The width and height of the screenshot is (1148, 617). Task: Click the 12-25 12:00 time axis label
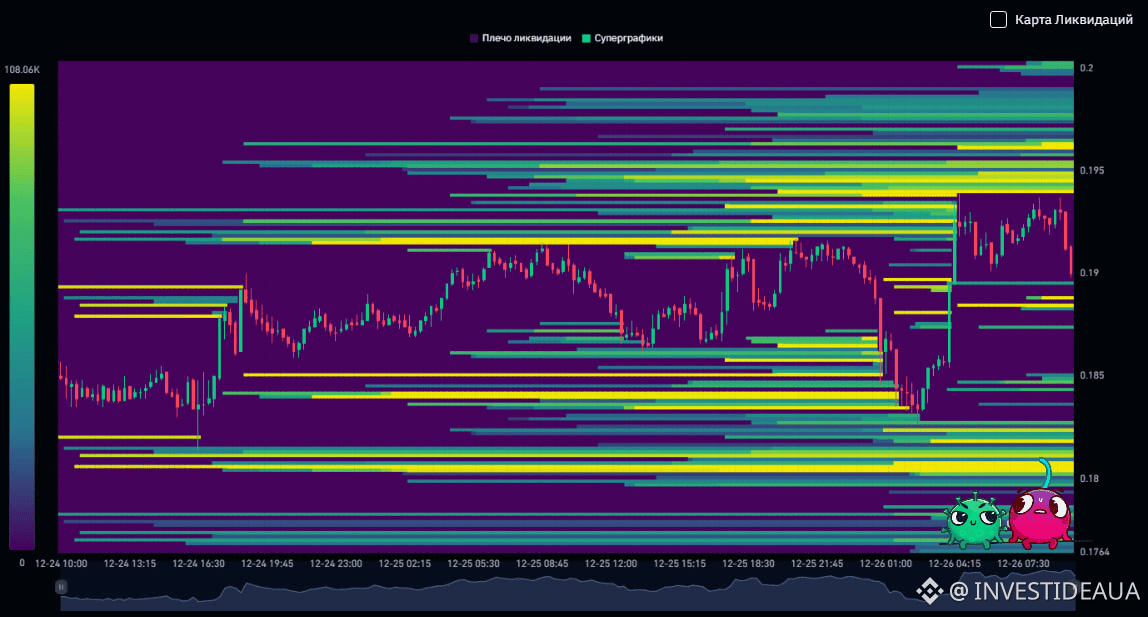point(612,564)
